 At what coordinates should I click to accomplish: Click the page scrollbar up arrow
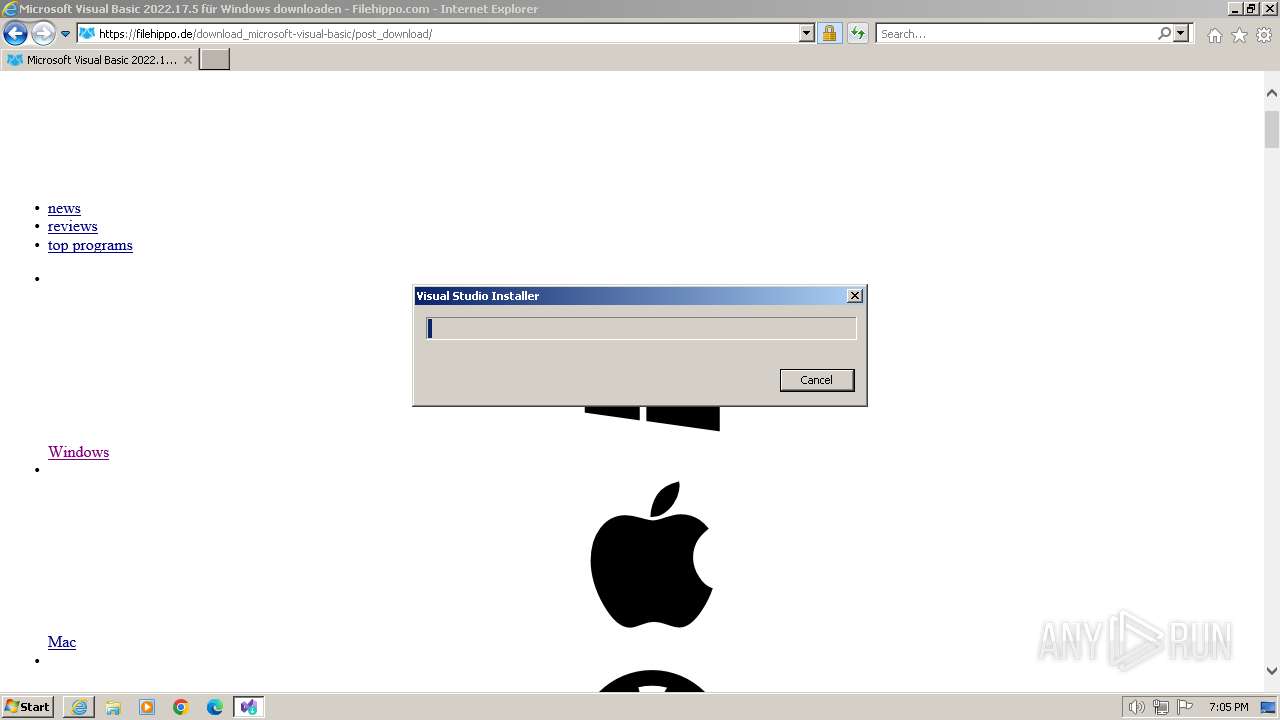[x=1272, y=93]
